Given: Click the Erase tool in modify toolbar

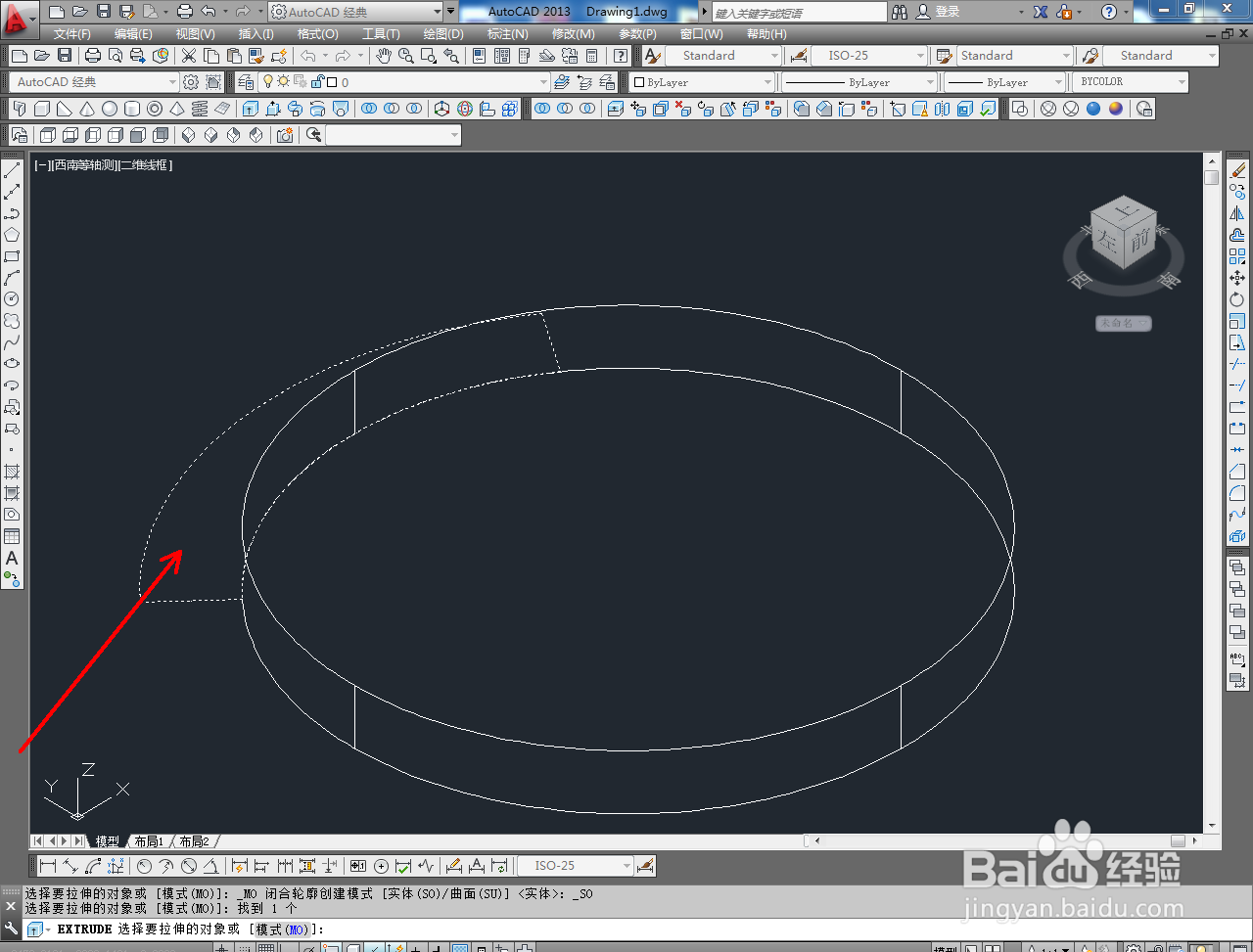Looking at the screenshot, I should click(1237, 170).
